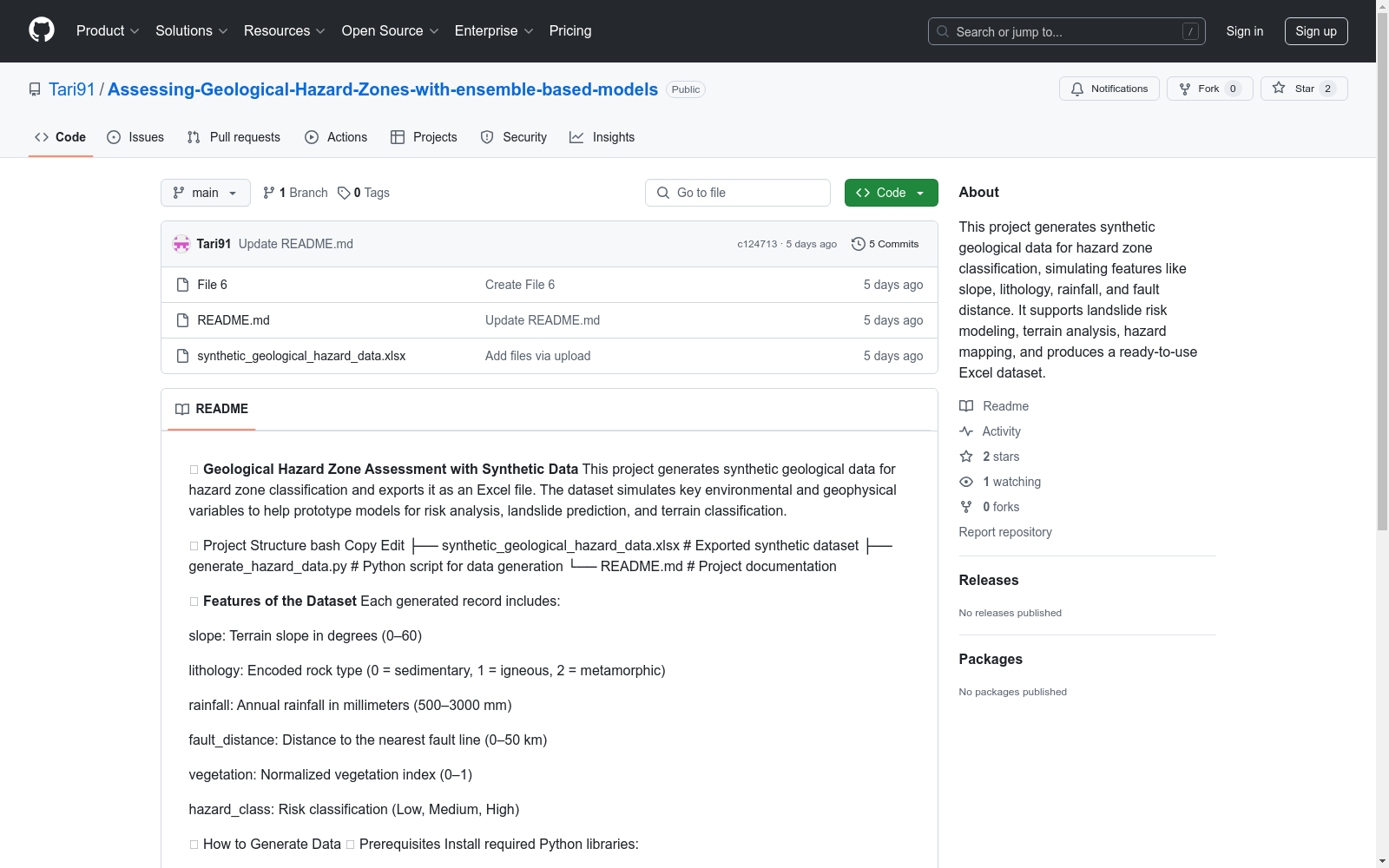Switch to the Issues tab

pos(135,137)
